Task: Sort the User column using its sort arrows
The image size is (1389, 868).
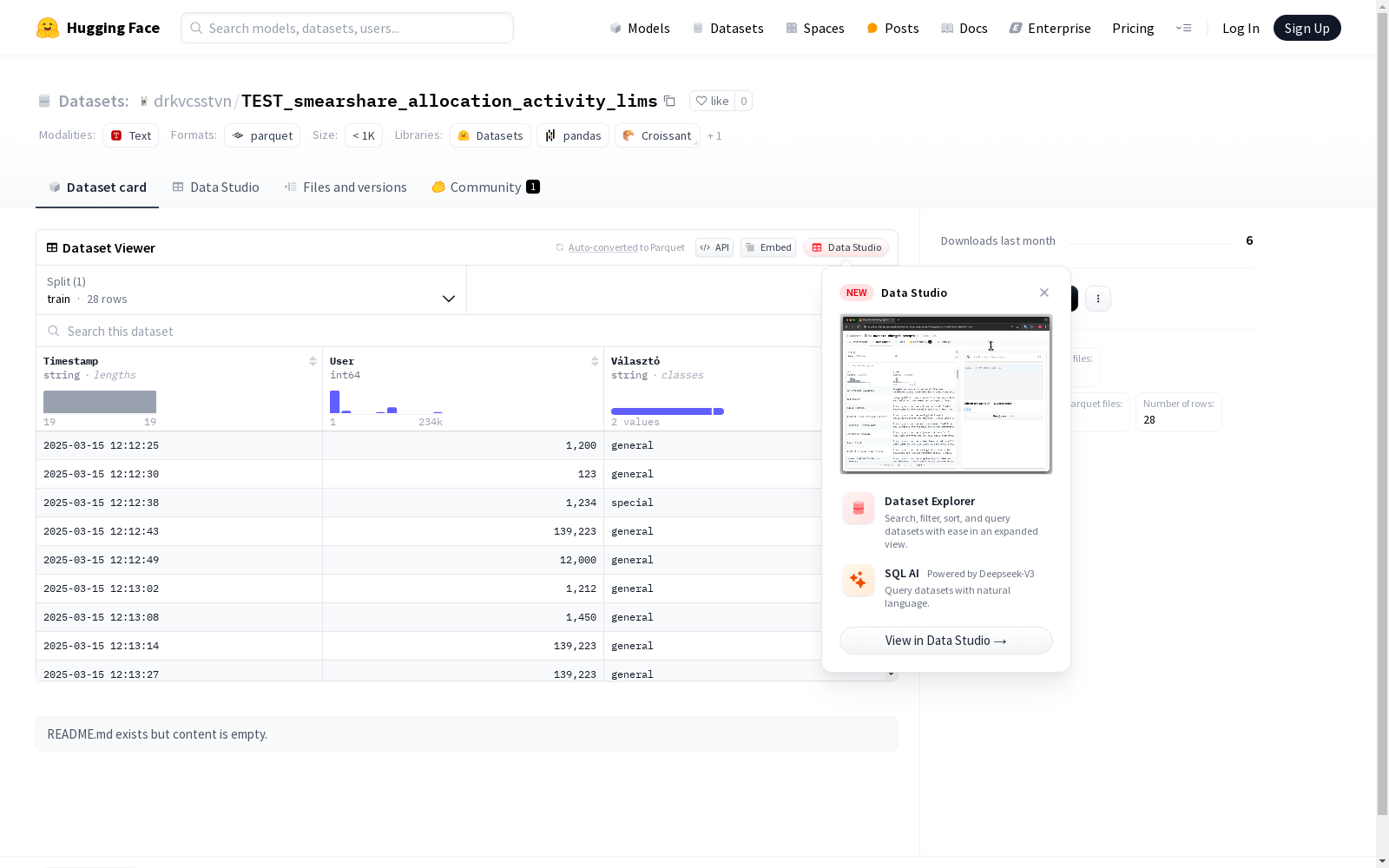Action: coord(595,361)
